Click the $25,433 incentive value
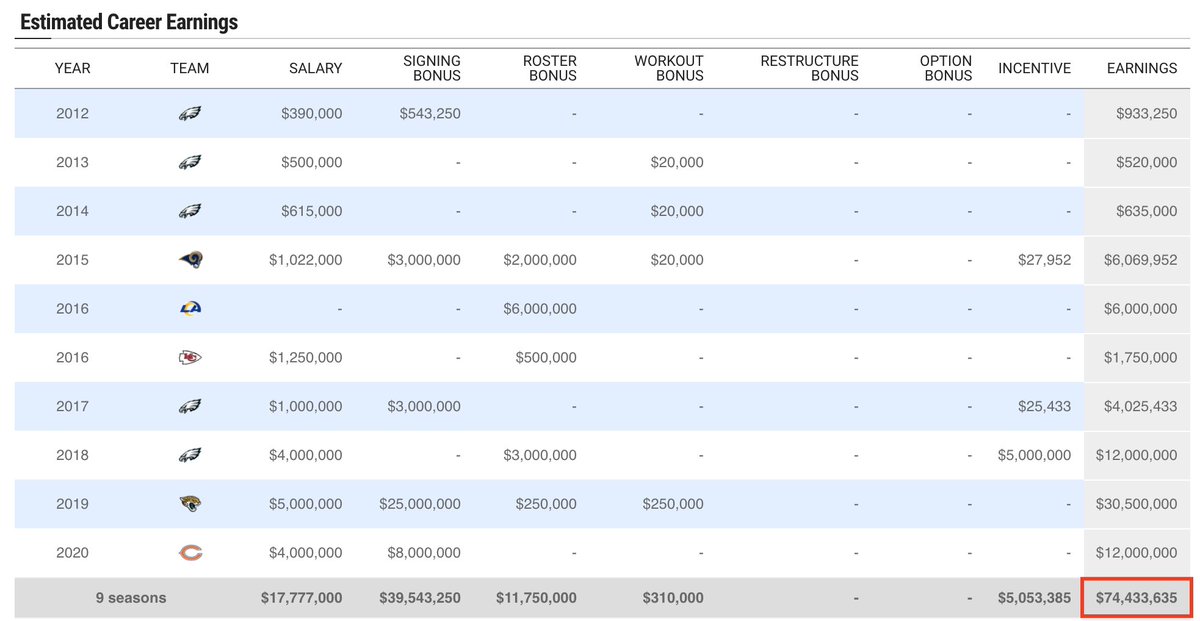This screenshot has width=1200, height=621. 1044,407
